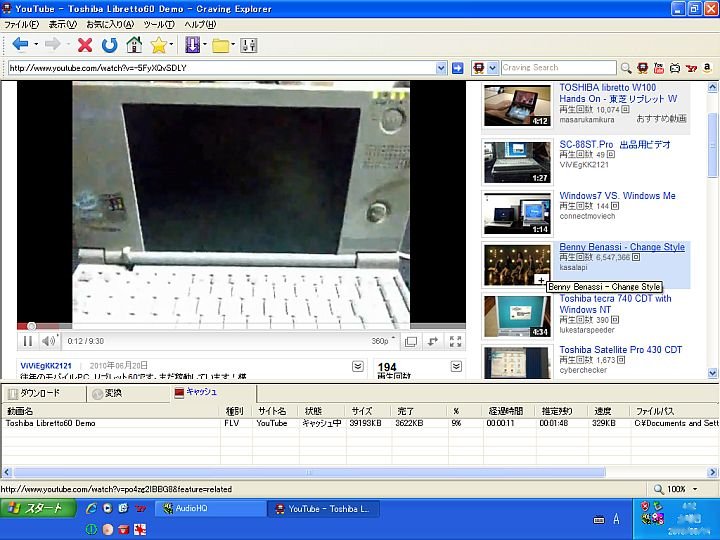Image resolution: width=720 pixels, height=540 pixels.
Task: Open the ヘルプ(H) menu
Action: click(x=200, y=24)
